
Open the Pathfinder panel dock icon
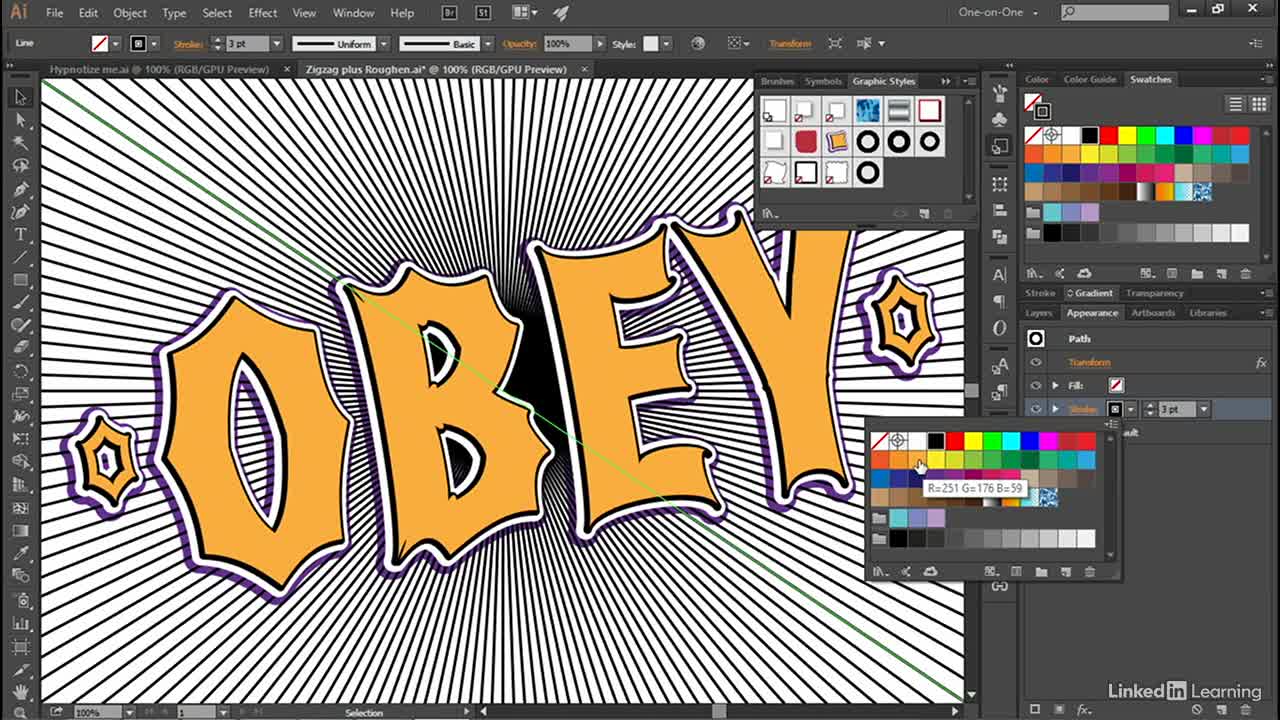coord(1000,238)
